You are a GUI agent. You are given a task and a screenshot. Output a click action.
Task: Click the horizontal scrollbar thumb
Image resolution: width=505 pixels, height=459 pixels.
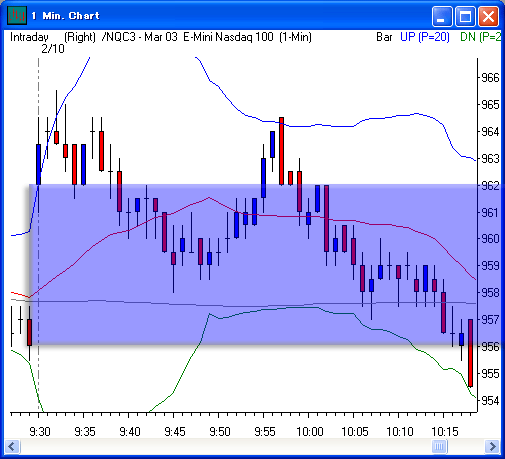pyautogui.click(x=439, y=446)
